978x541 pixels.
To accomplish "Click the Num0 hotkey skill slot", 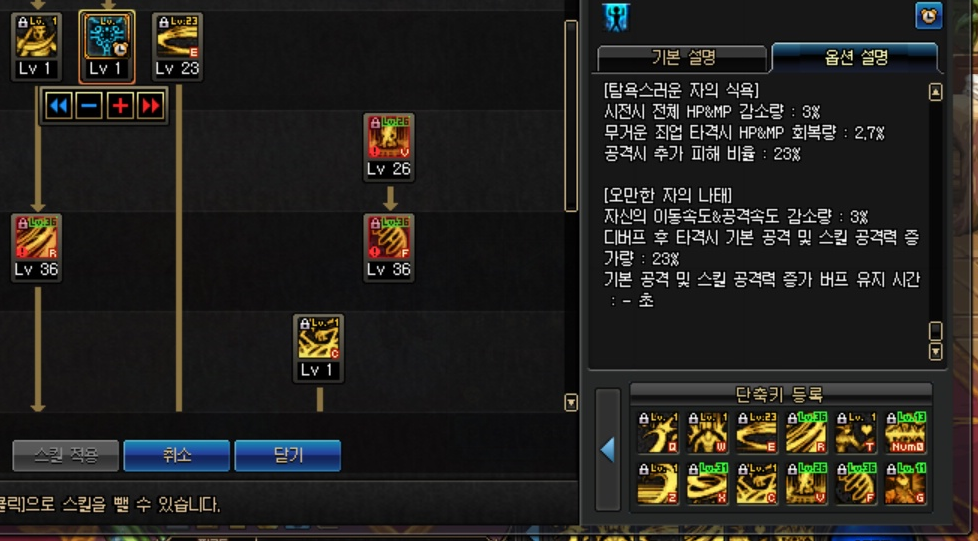I will click(x=905, y=432).
